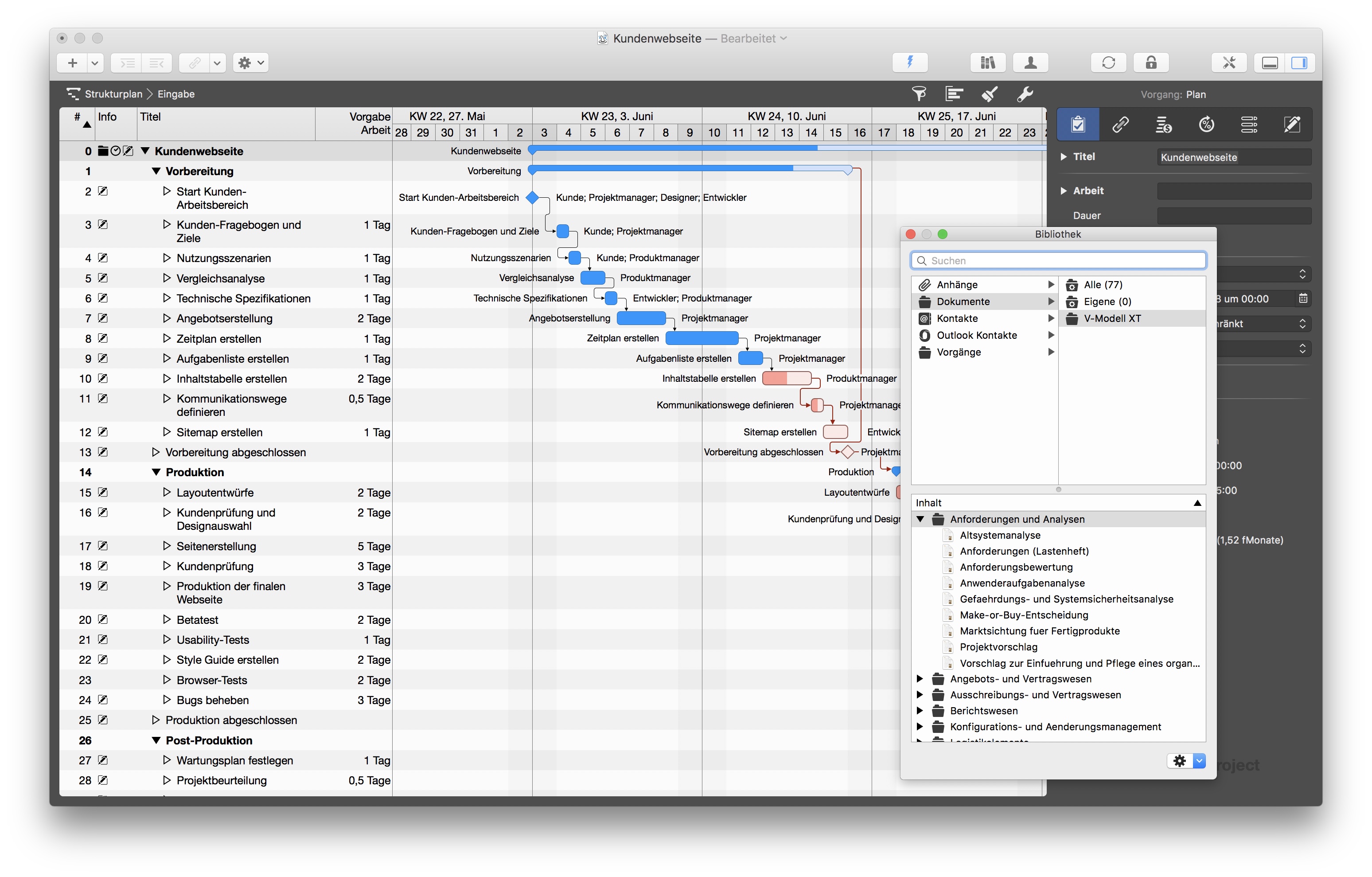Click the wrench settings icon
Screen dimensions: 1372x877
pyautogui.click(x=1025, y=94)
